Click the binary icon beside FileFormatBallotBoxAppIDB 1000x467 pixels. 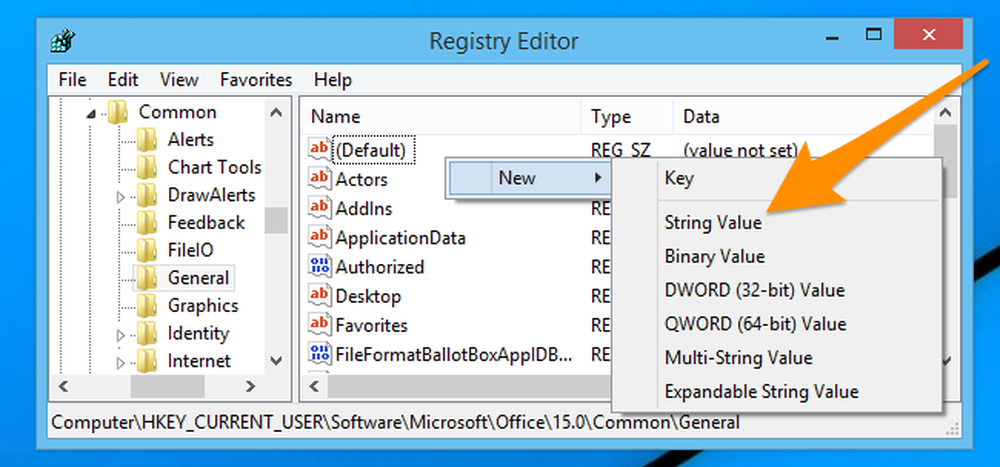[320, 353]
